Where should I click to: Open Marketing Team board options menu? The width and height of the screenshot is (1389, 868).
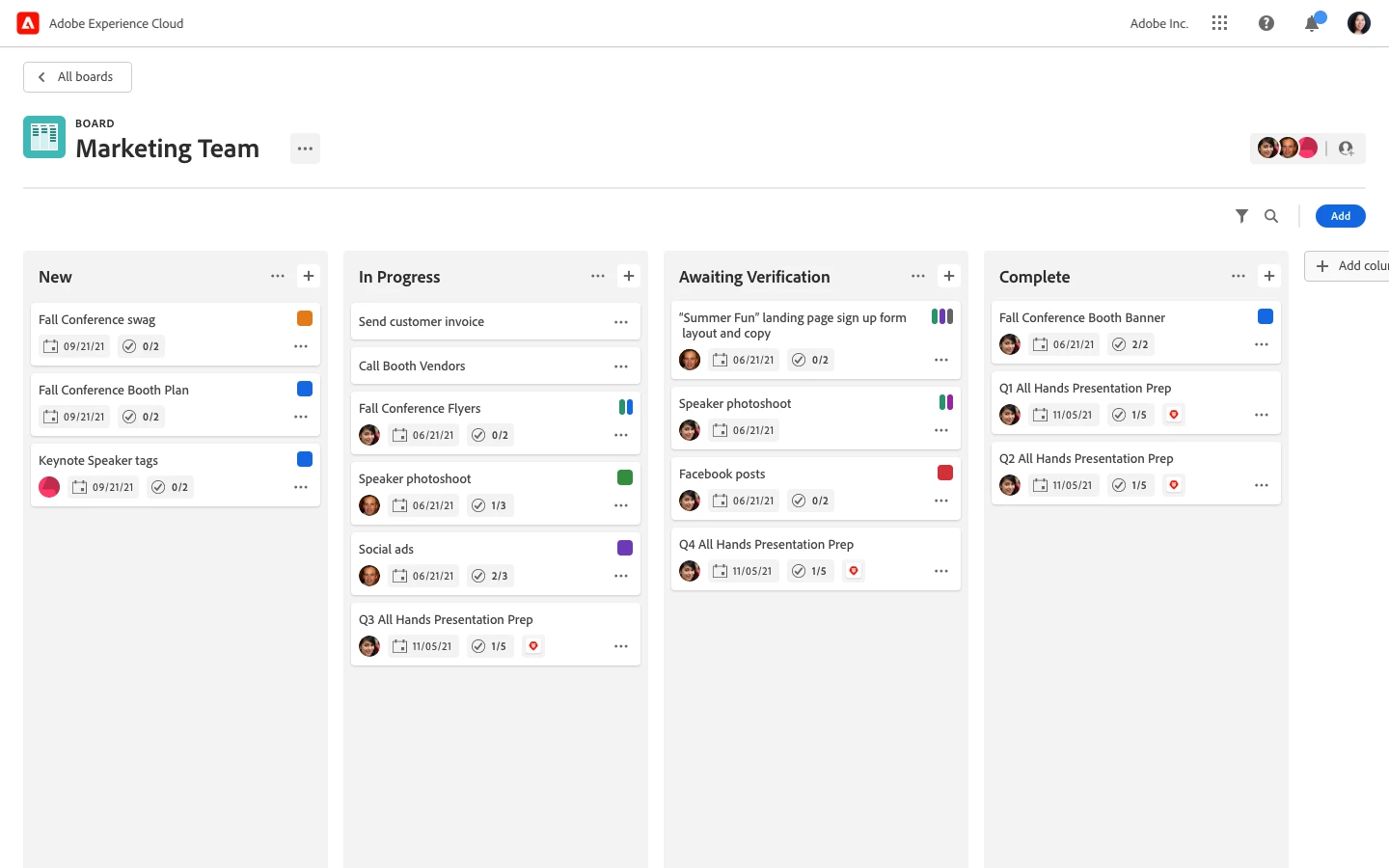[x=305, y=149]
